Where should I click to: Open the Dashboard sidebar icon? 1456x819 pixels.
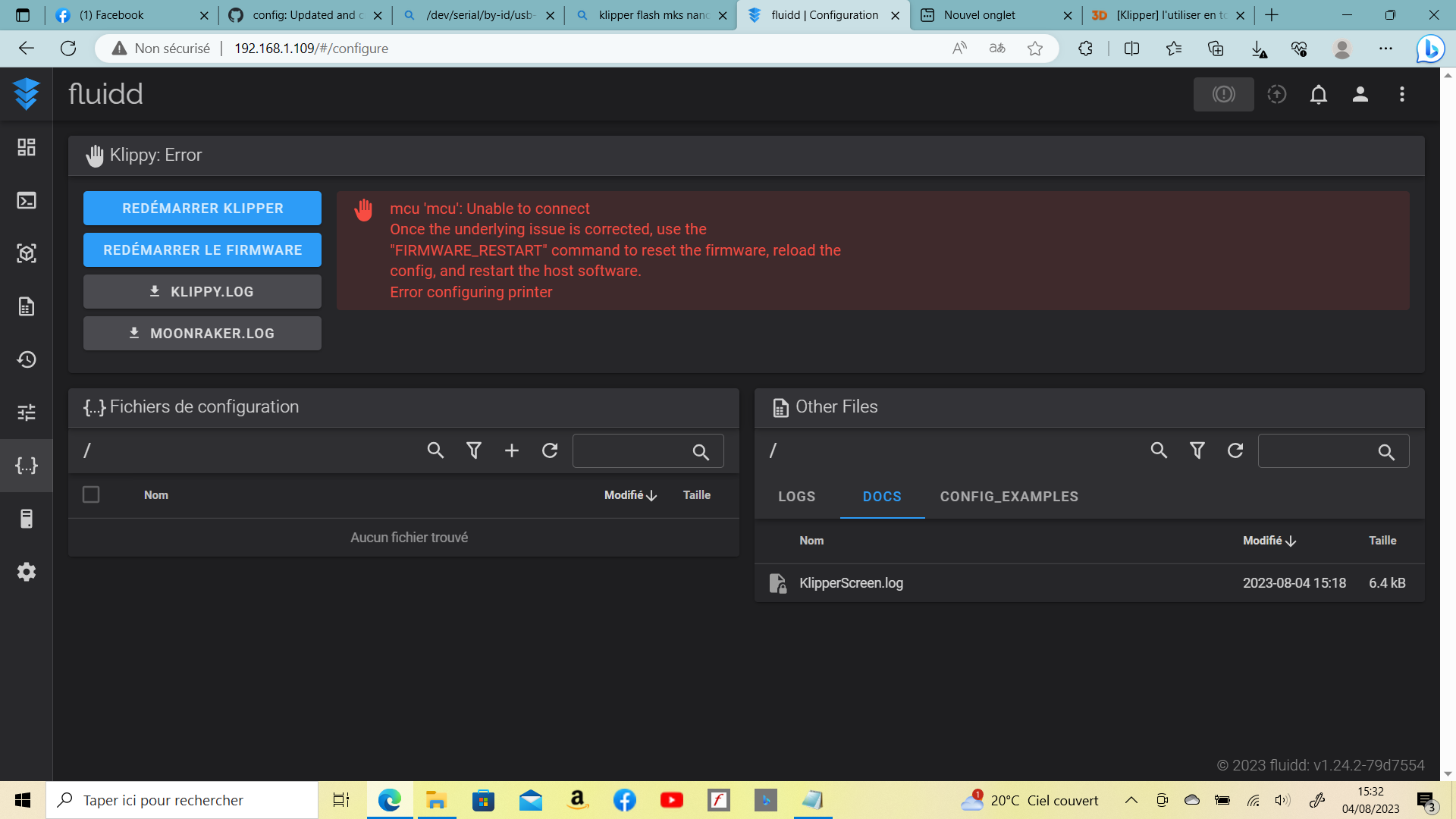pyautogui.click(x=27, y=147)
